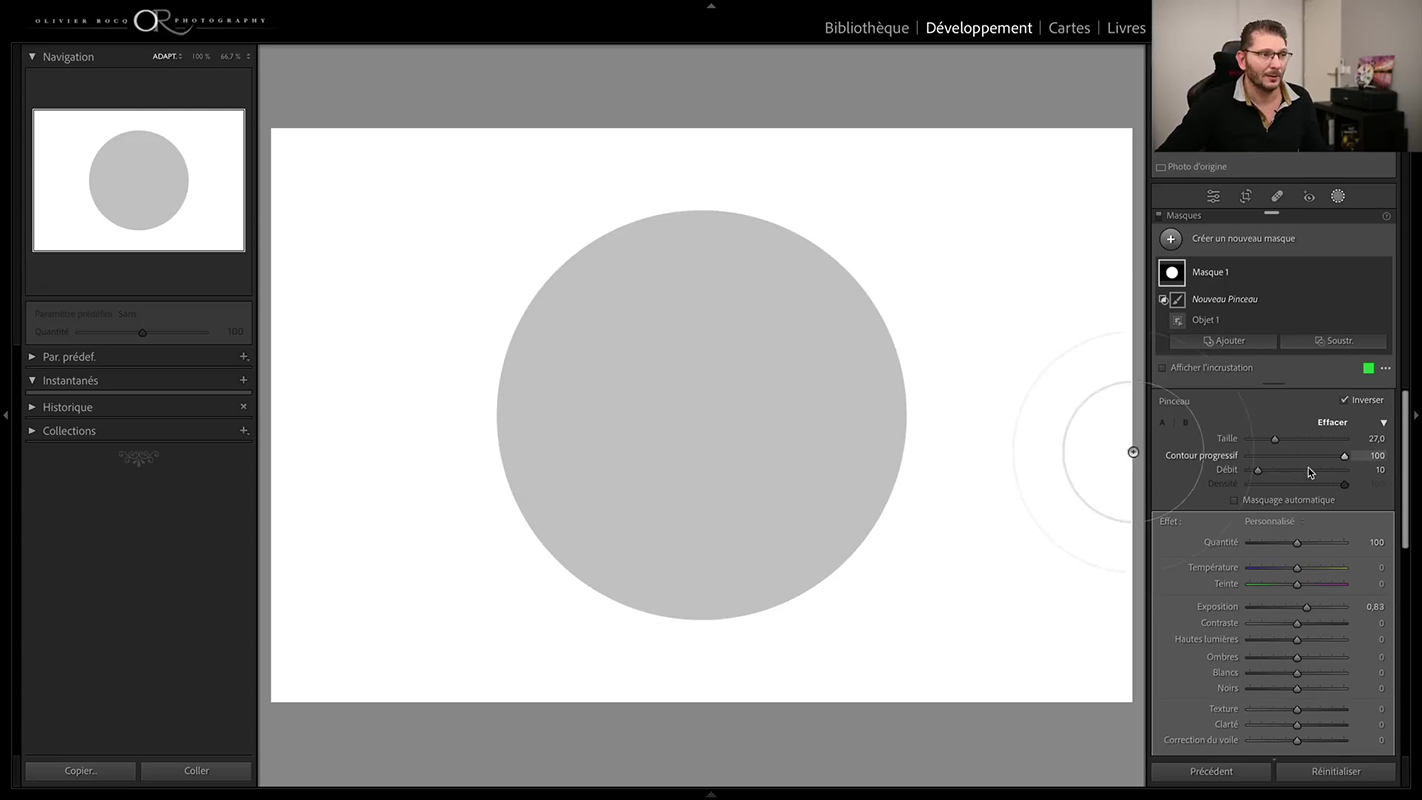1422x800 pixels.
Task: Clear history with the Historique X icon
Action: tap(243, 407)
